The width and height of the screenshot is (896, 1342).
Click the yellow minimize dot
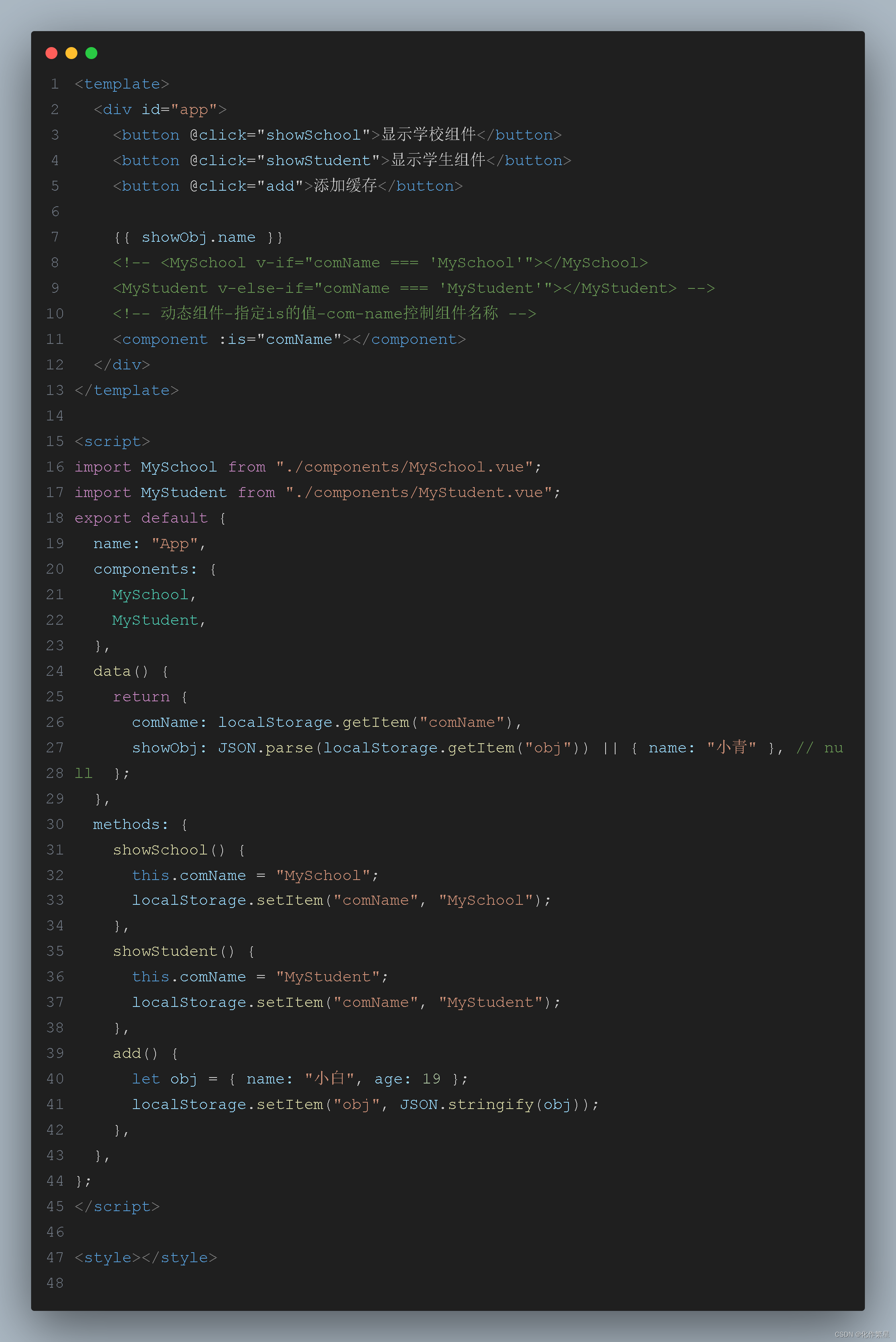tap(71, 53)
